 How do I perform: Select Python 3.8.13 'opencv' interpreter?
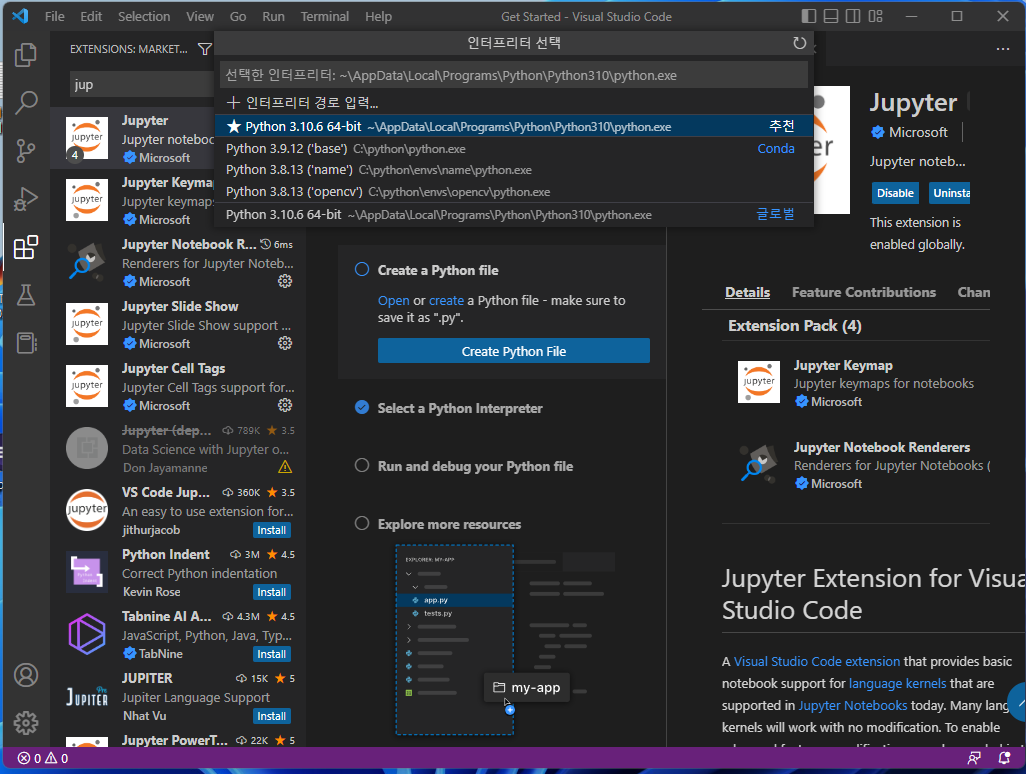tap(514, 192)
